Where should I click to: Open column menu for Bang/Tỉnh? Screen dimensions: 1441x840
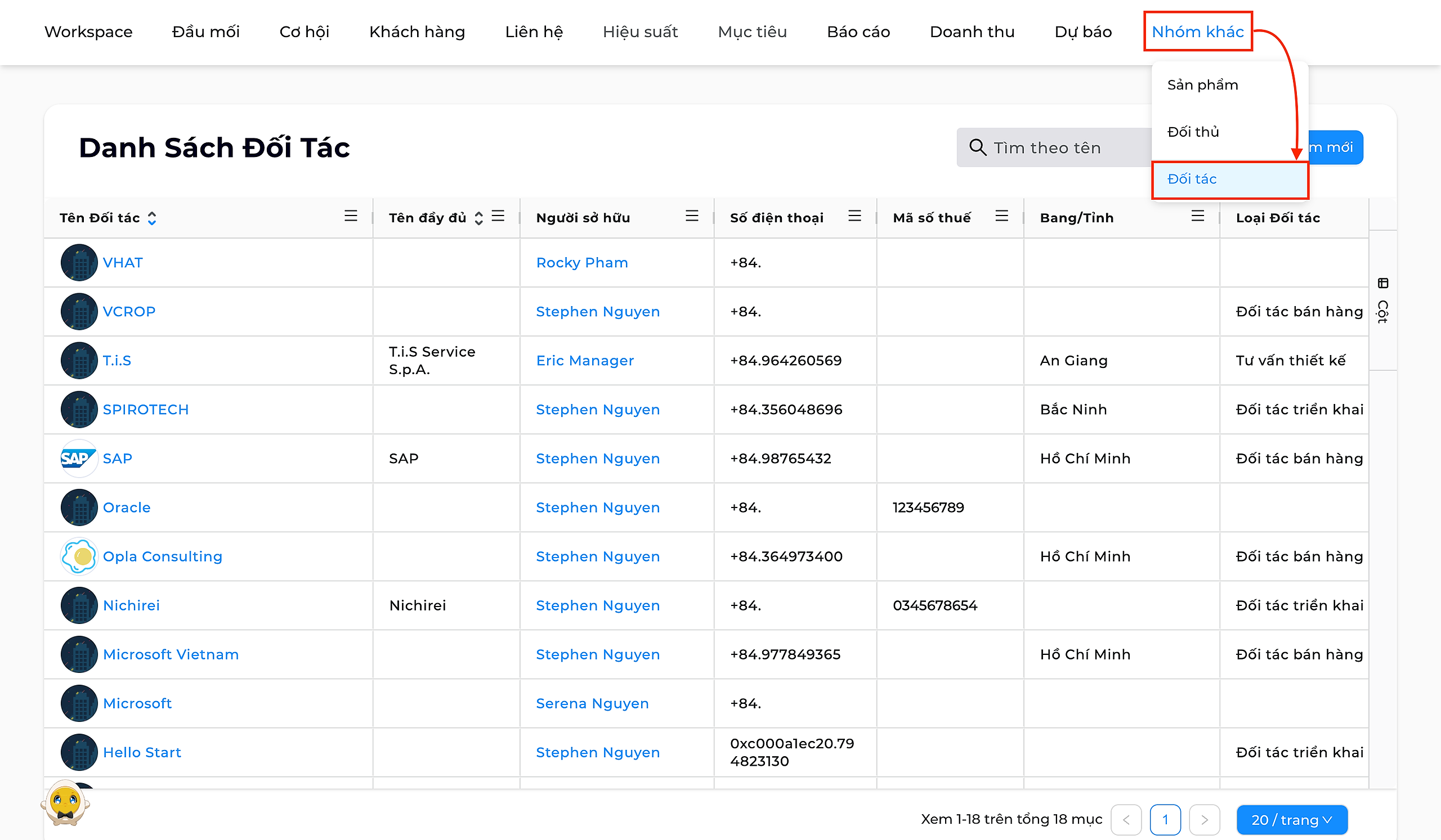1197,216
